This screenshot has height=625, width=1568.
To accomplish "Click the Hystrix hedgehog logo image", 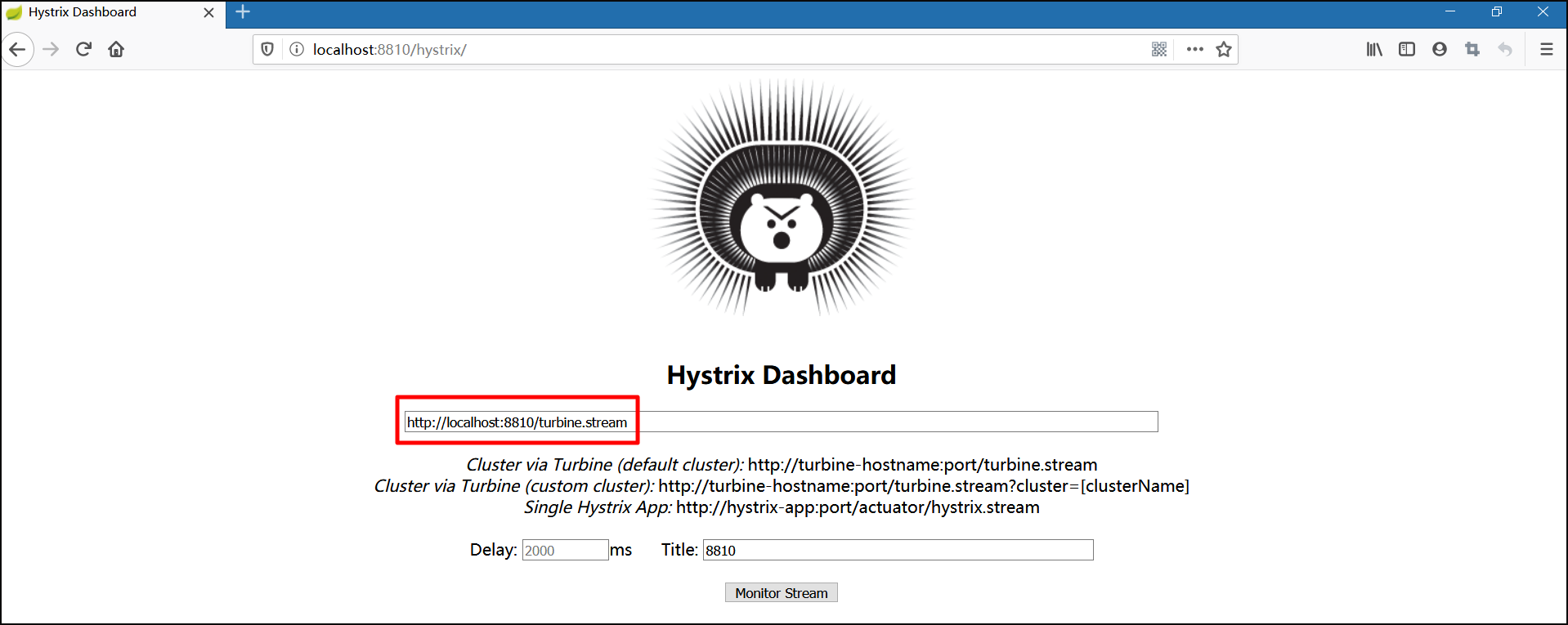I will click(x=782, y=198).
